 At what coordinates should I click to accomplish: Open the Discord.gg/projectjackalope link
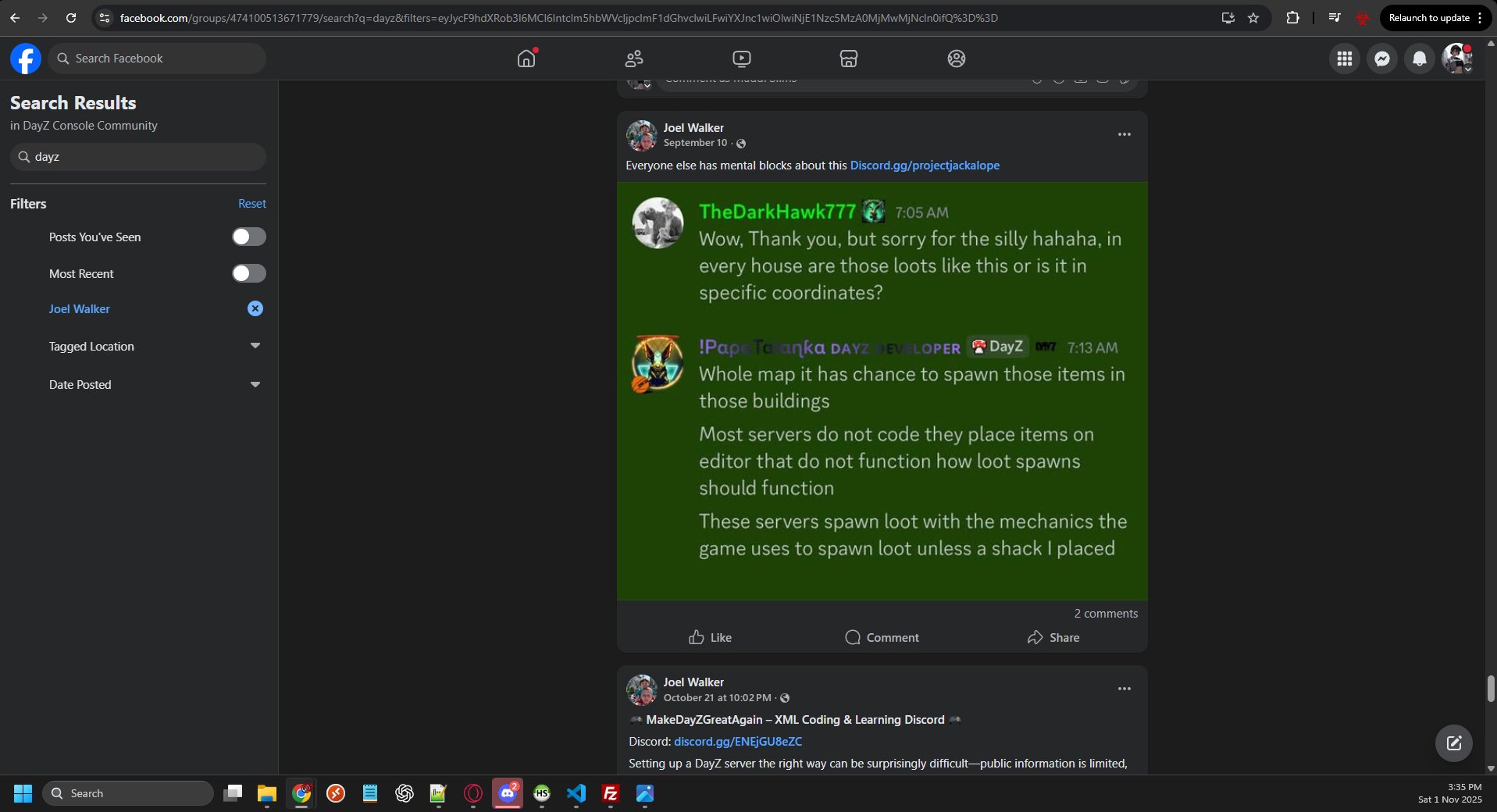pos(925,166)
